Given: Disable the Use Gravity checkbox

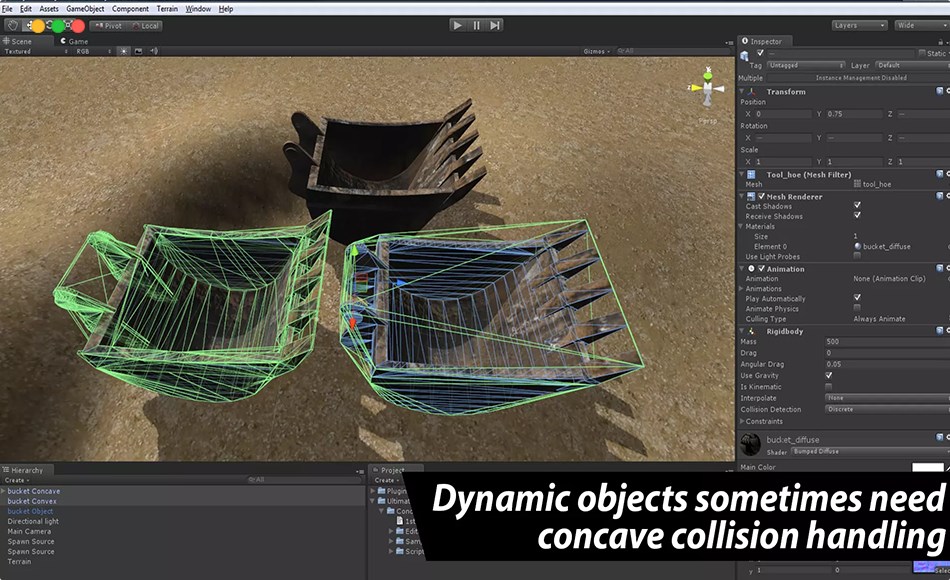Looking at the screenshot, I should tap(828, 376).
